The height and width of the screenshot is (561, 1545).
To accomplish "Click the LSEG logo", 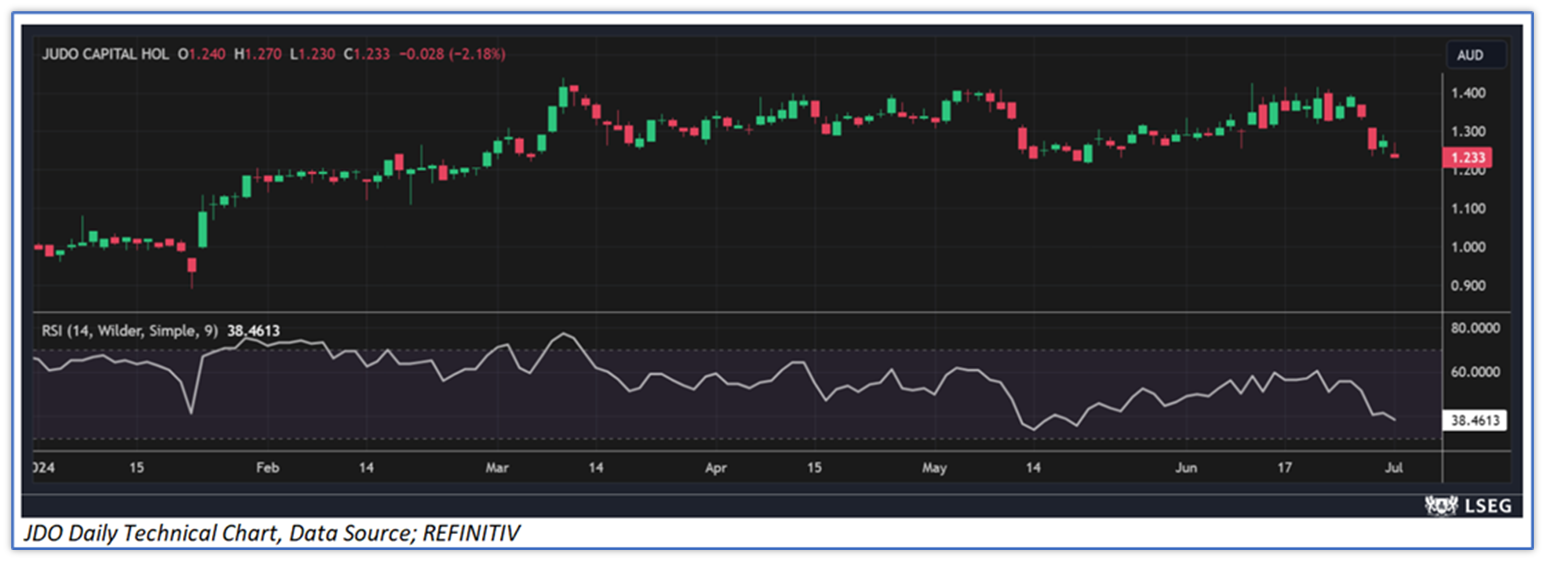I will pyautogui.click(x=1467, y=506).
